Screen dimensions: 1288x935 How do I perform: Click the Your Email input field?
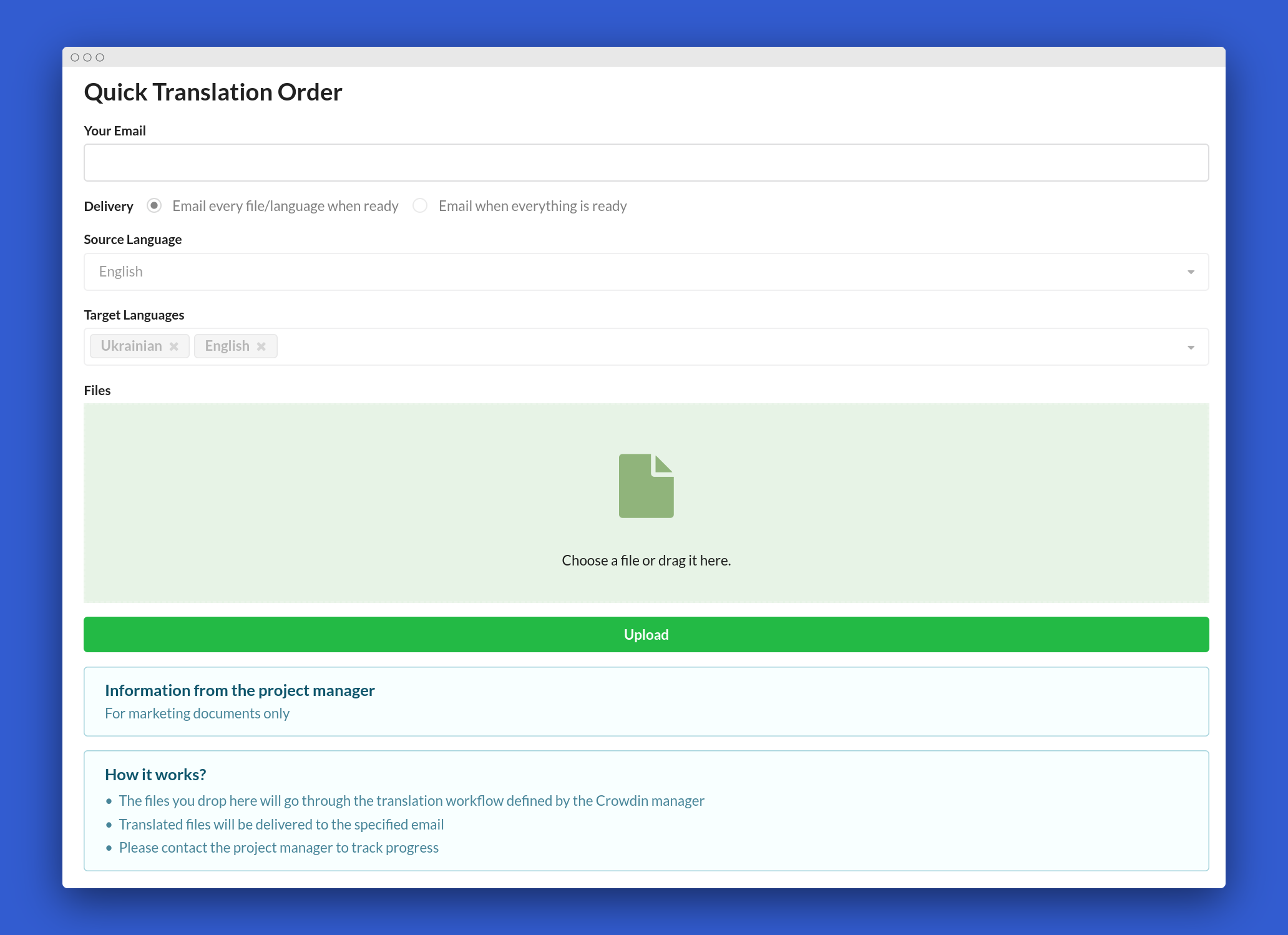coord(646,163)
